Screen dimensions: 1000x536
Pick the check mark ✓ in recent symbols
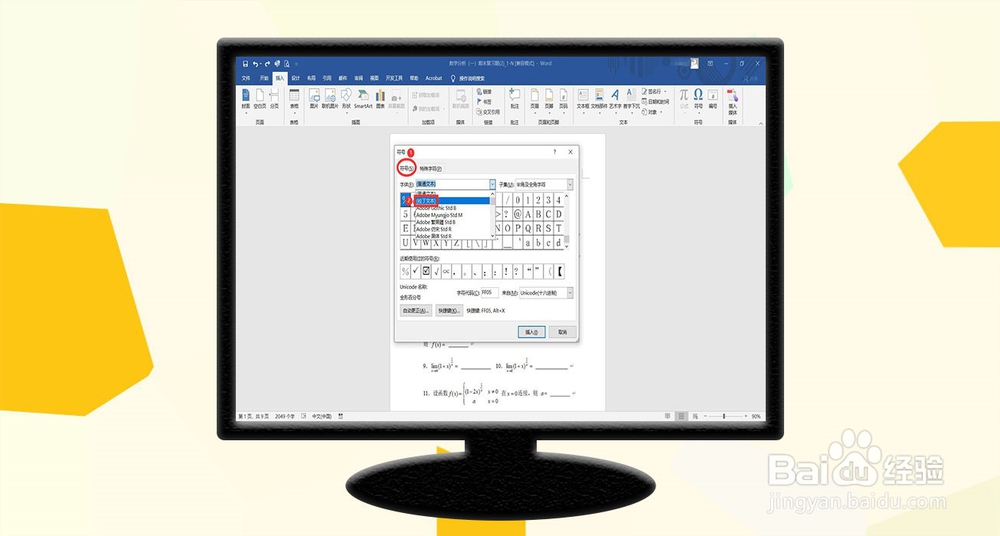click(416, 271)
